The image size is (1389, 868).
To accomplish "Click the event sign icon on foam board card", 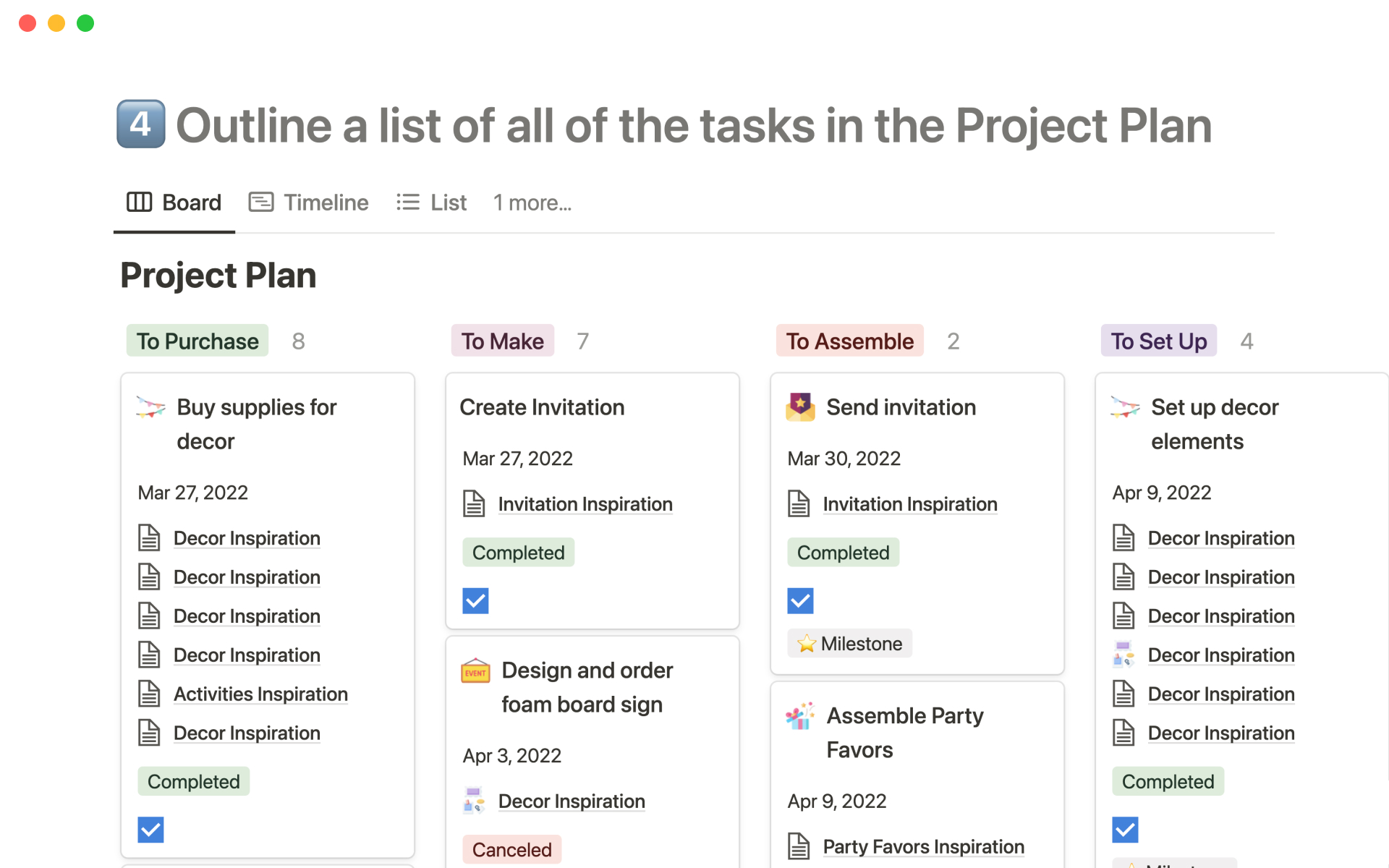I will [x=475, y=671].
